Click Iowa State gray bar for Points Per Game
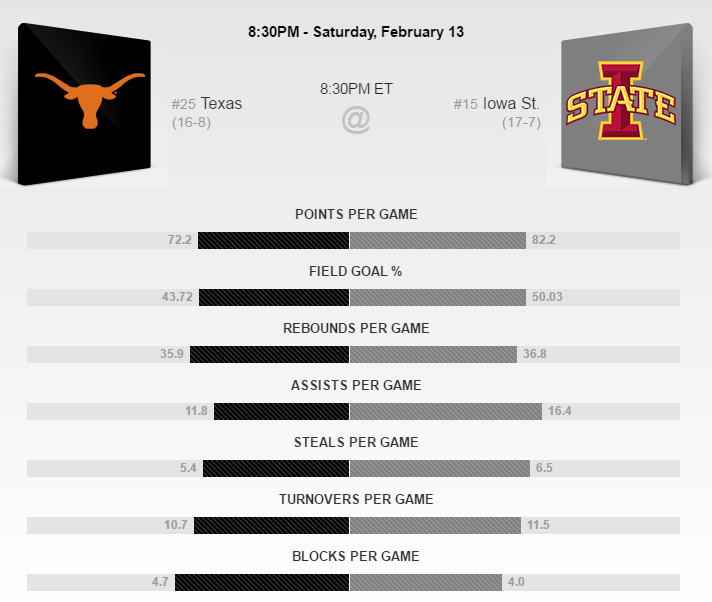712x602 pixels. click(438, 241)
